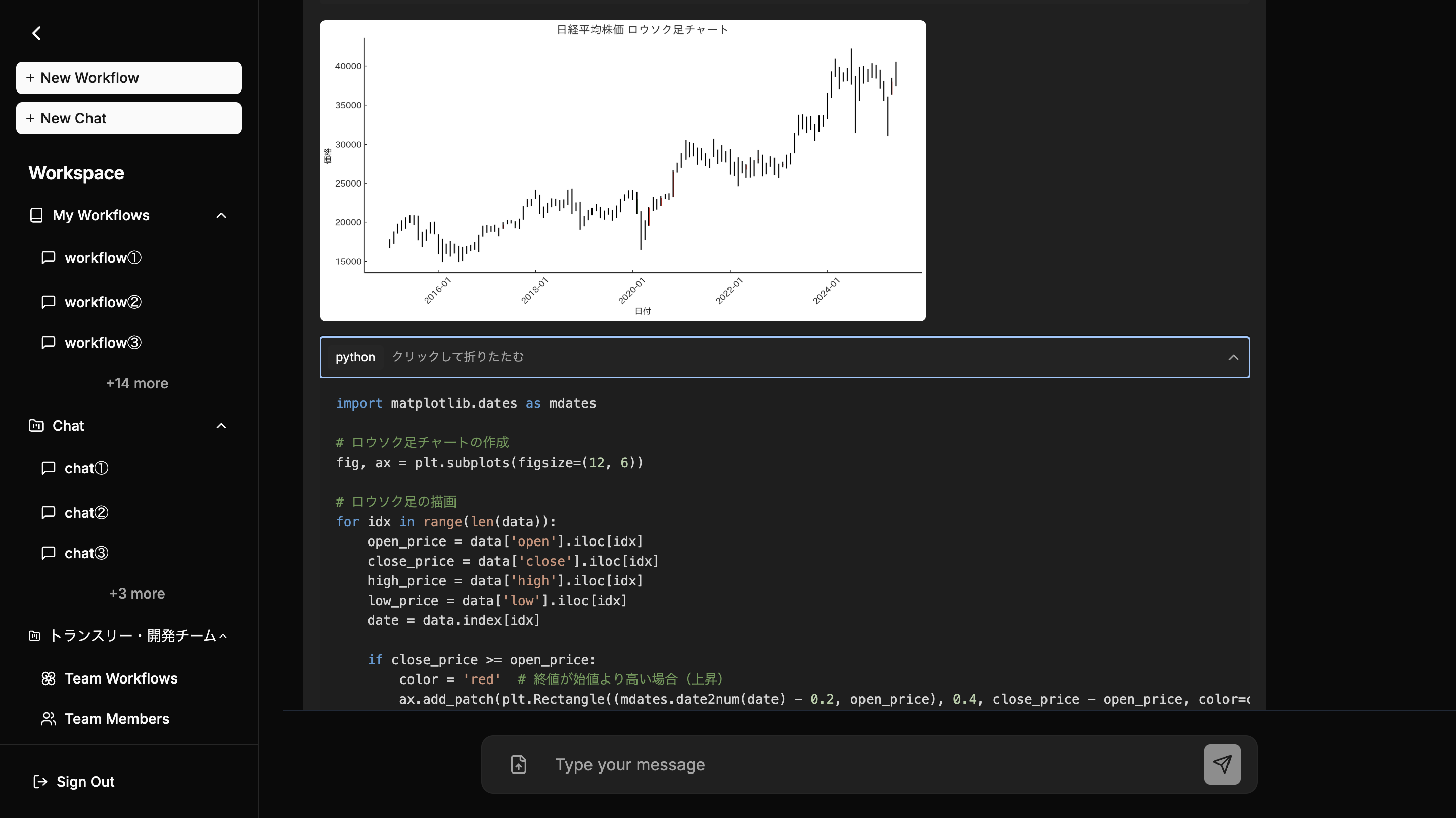This screenshot has height=818, width=1456.
Task: Click the New Workflow button
Action: click(x=128, y=78)
